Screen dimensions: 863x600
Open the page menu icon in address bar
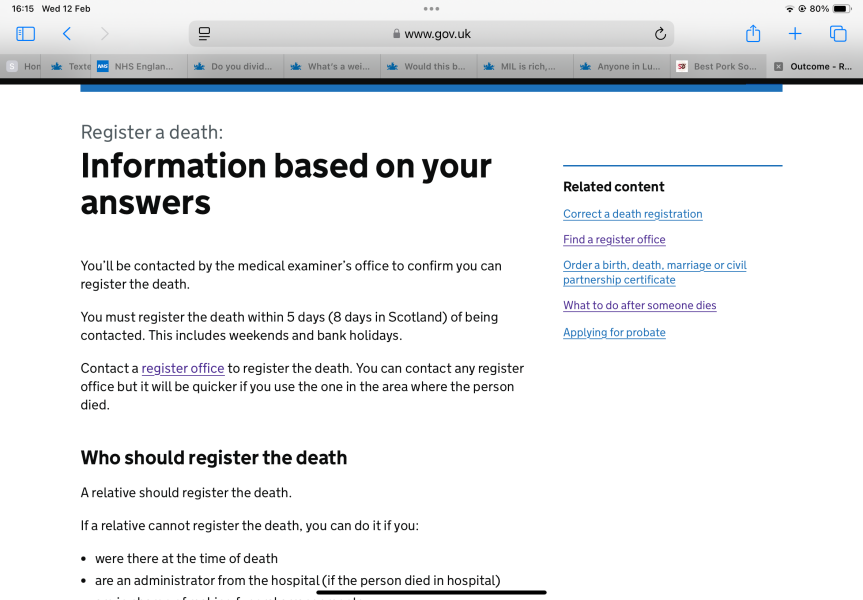pyautogui.click(x=204, y=34)
